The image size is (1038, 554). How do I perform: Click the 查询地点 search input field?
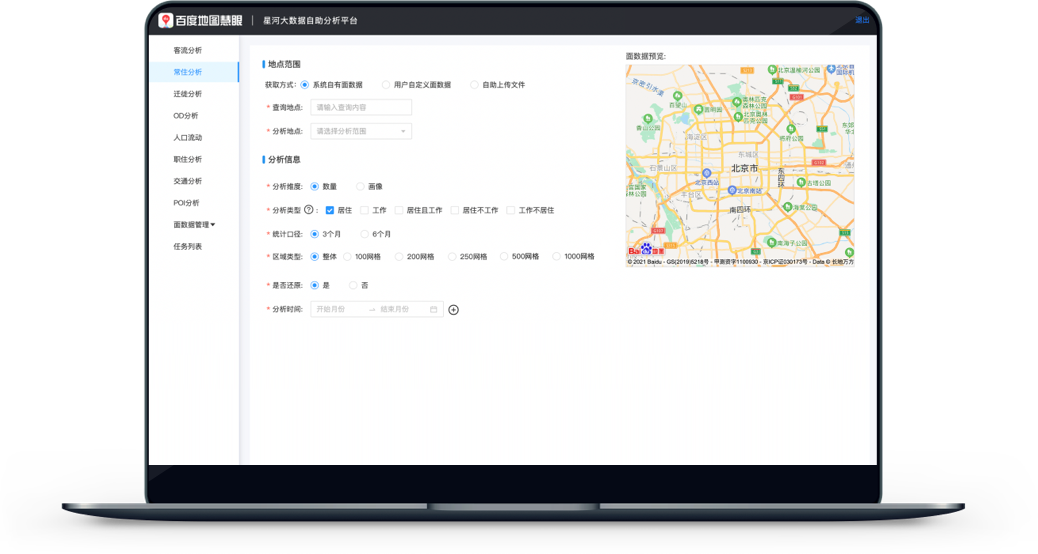pyautogui.click(x=361, y=107)
